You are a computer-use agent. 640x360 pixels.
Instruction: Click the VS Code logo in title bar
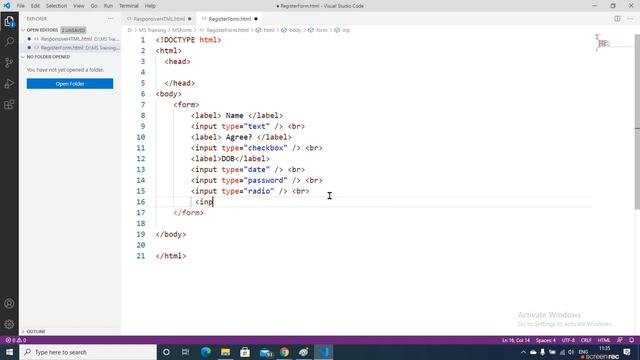[x=7, y=6]
